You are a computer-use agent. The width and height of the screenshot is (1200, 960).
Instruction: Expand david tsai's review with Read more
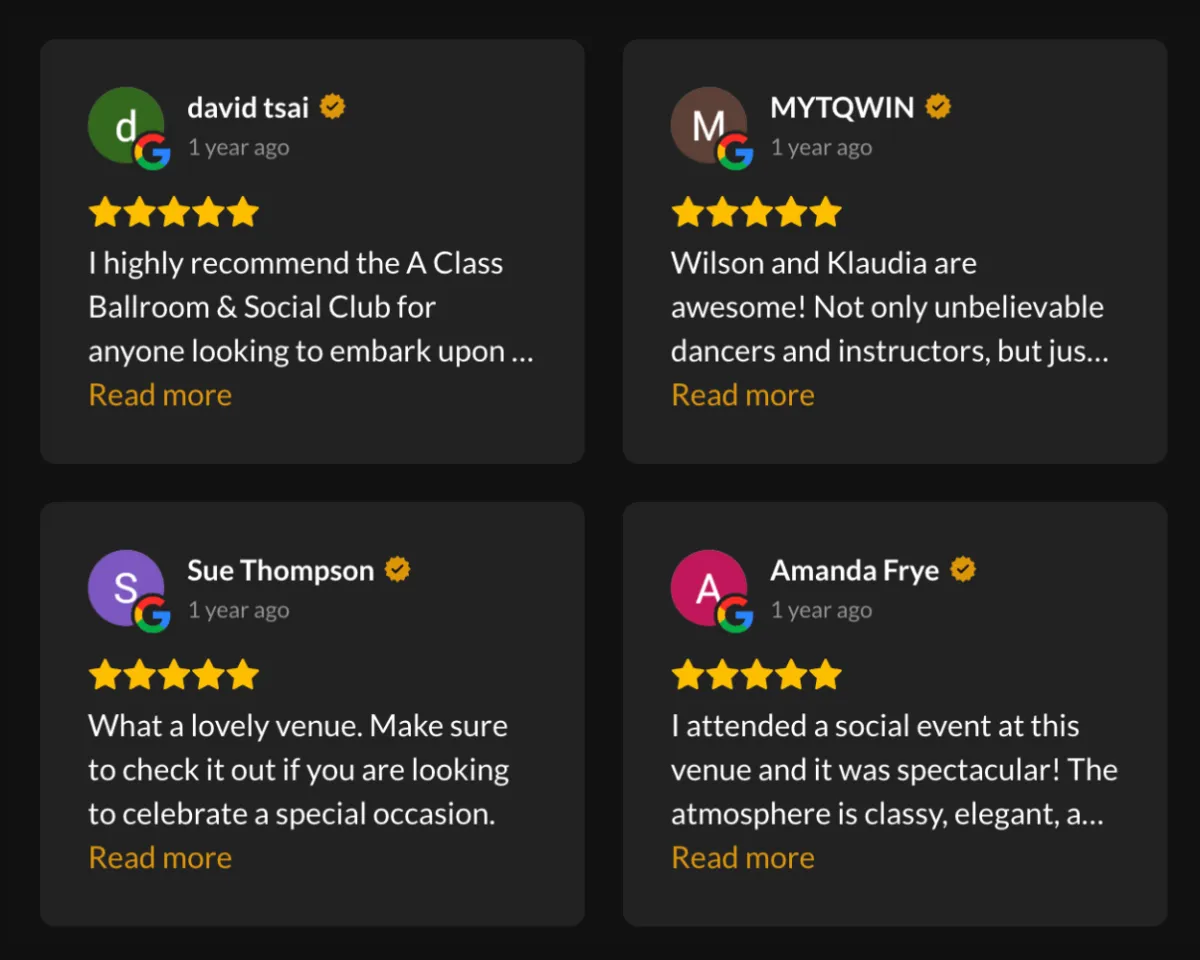[x=160, y=395]
